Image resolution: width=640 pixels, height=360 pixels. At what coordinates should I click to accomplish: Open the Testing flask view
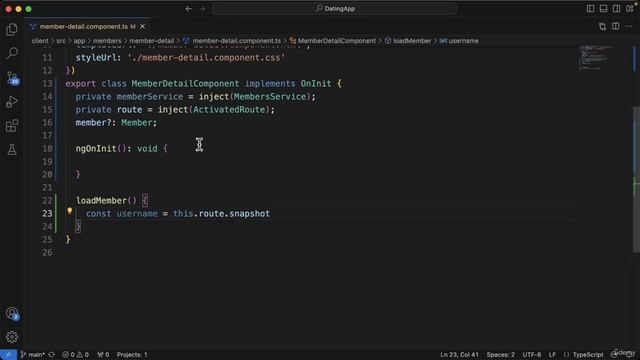[12, 150]
